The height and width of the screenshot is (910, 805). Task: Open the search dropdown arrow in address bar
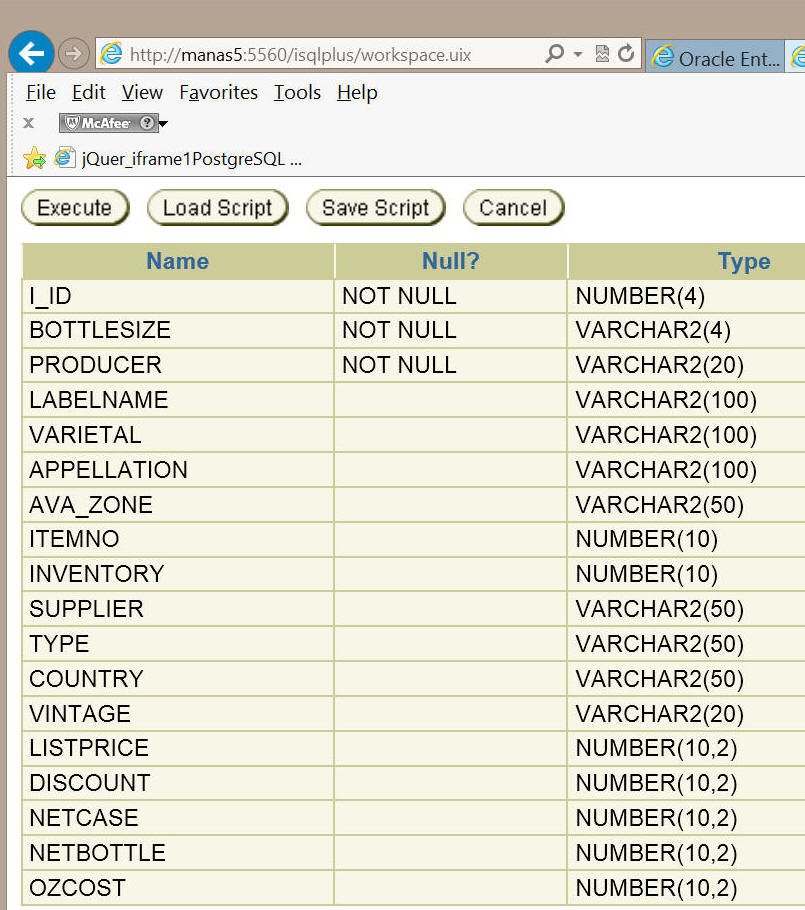pyautogui.click(x=578, y=54)
